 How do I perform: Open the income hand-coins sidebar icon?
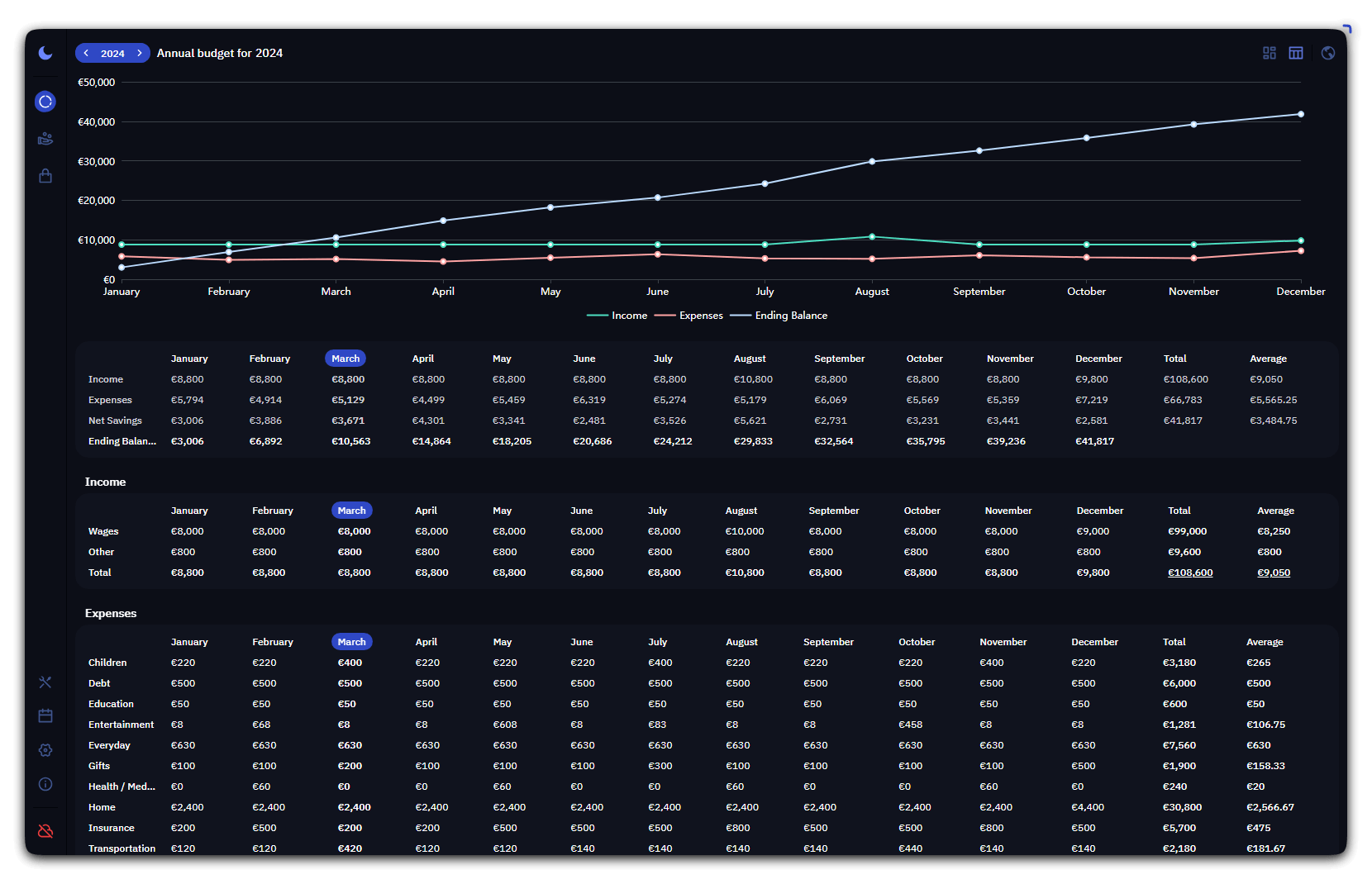coord(45,139)
